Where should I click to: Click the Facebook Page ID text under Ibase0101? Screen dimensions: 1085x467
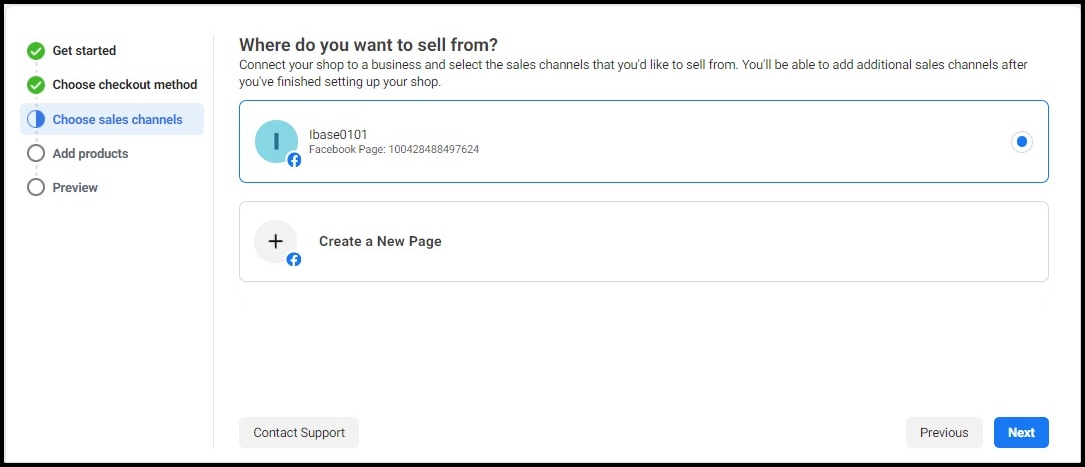394,149
